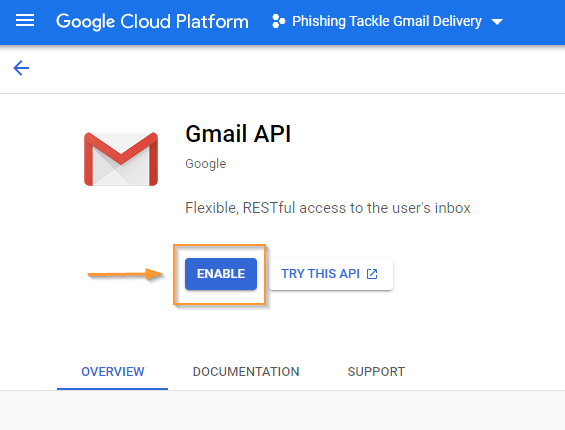Open the hamburger navigation menu
Image resolution: width=565 pixels, height=430 pixels.
click(x=25, y=21)
